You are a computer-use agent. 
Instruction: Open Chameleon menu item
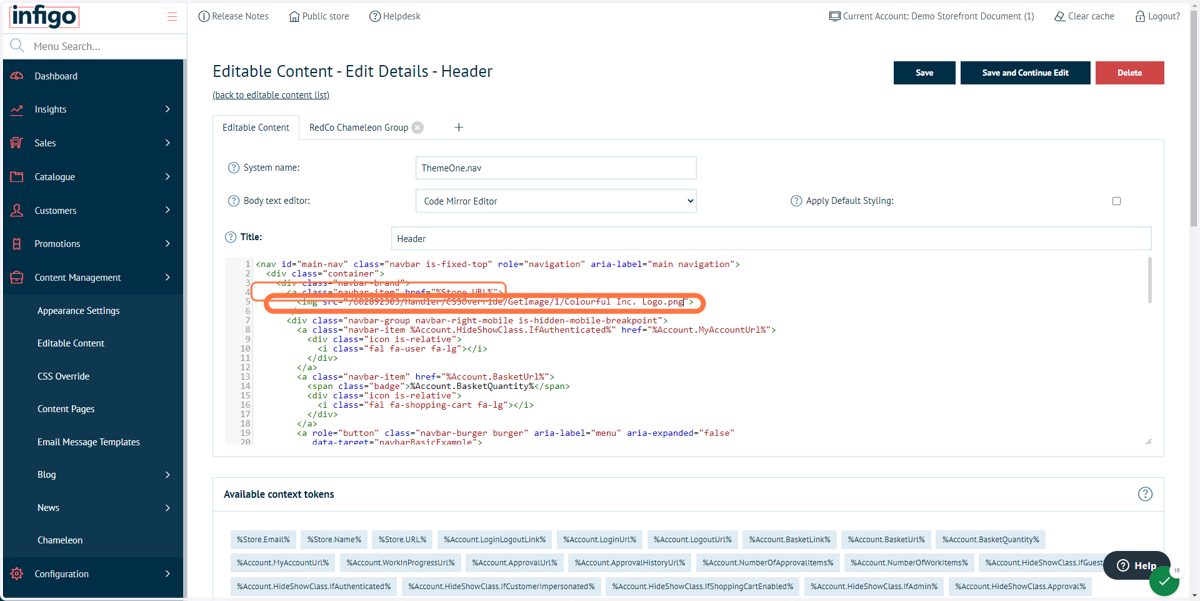pos(60,540)
